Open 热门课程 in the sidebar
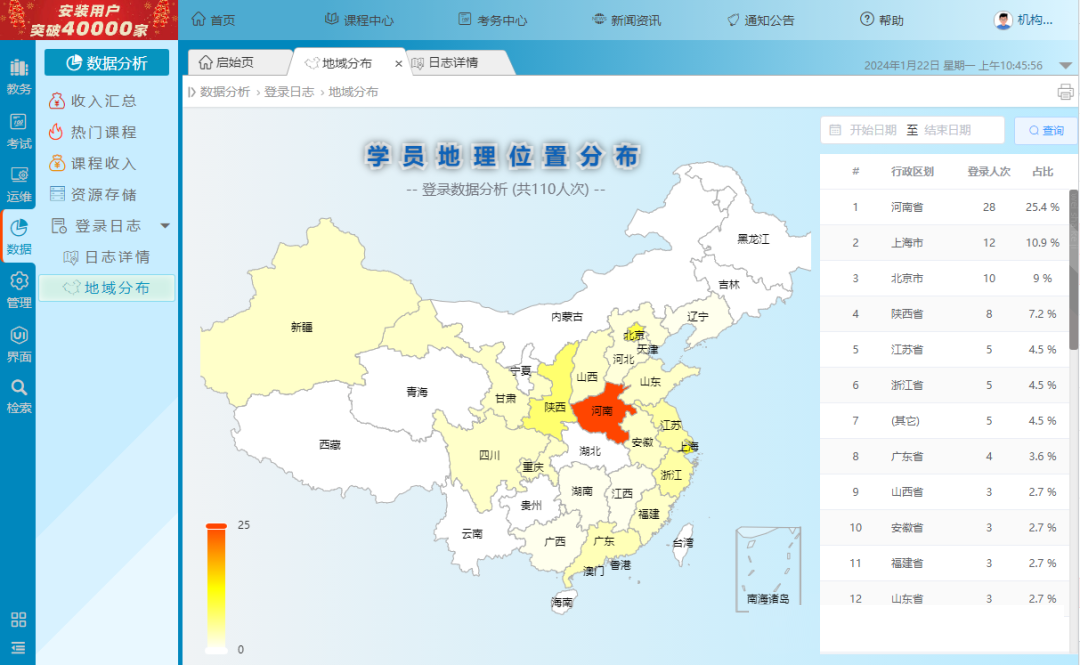Screen dimensions: 1080x665 (x=103, y=132)
